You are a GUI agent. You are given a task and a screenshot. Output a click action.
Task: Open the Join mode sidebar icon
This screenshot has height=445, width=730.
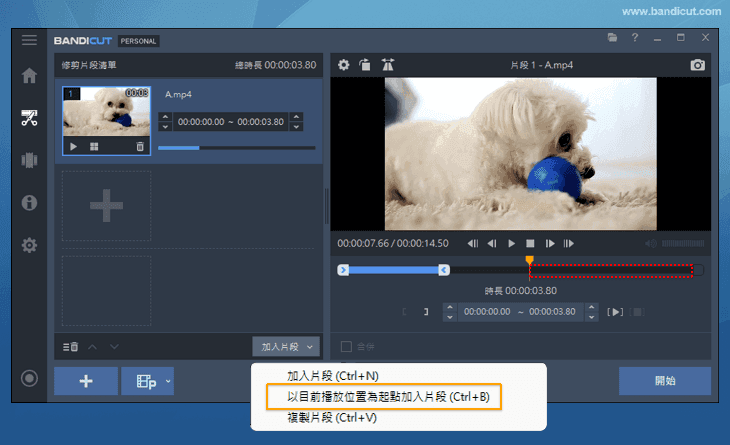point(29,160)
